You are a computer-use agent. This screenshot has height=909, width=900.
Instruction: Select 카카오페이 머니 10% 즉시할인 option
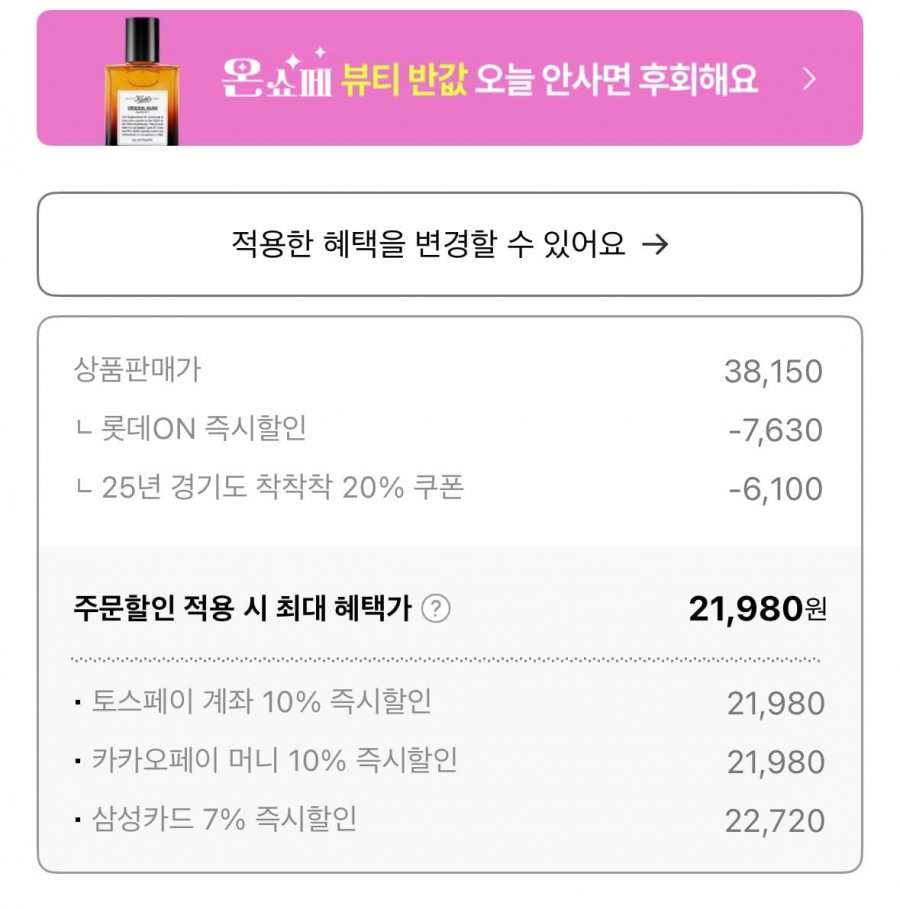pyautogui.click(x=449, y=761)
